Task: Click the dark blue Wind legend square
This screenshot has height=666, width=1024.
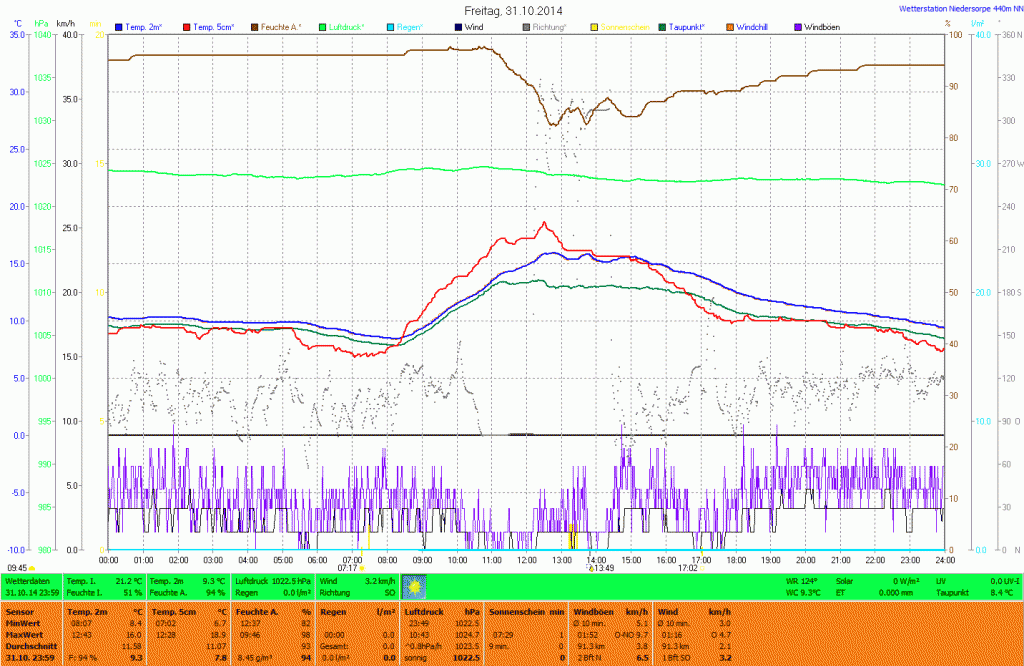Action: [459, 27]
